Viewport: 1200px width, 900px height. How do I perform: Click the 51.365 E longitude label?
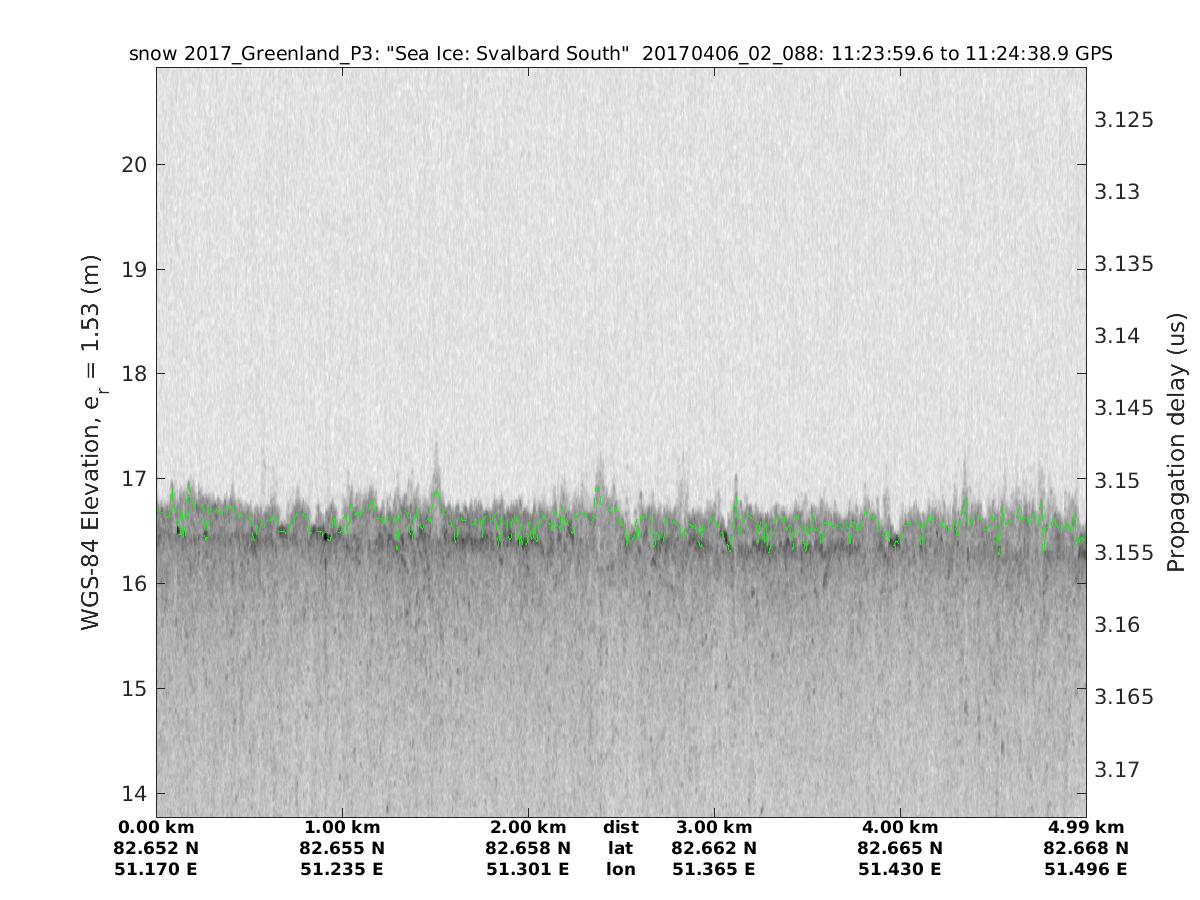pos(714,870)
